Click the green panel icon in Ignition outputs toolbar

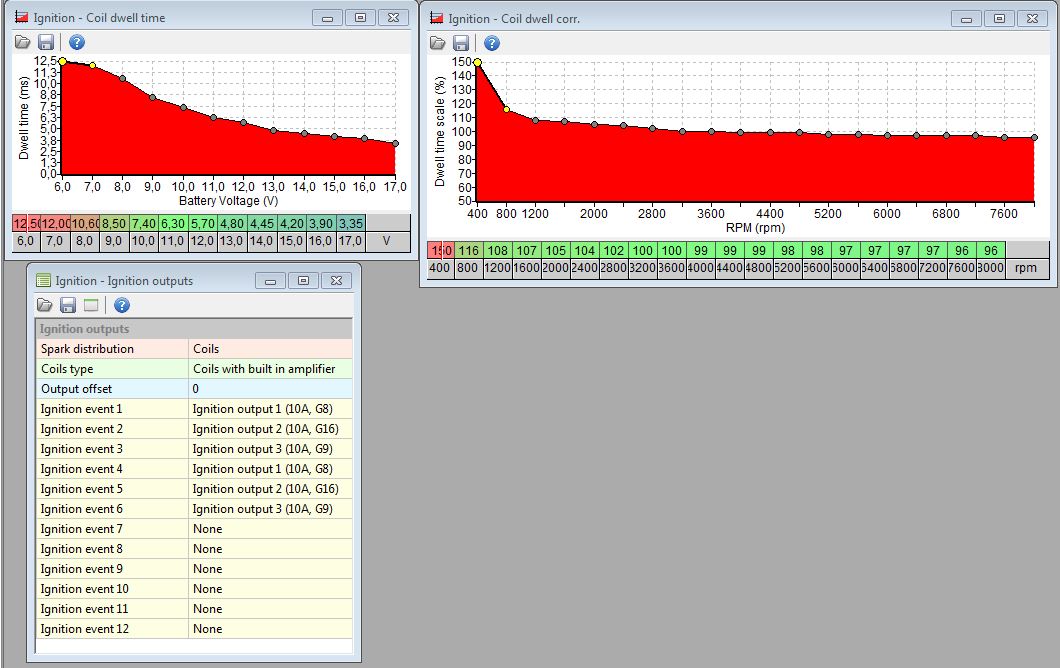tap(90, 305)
